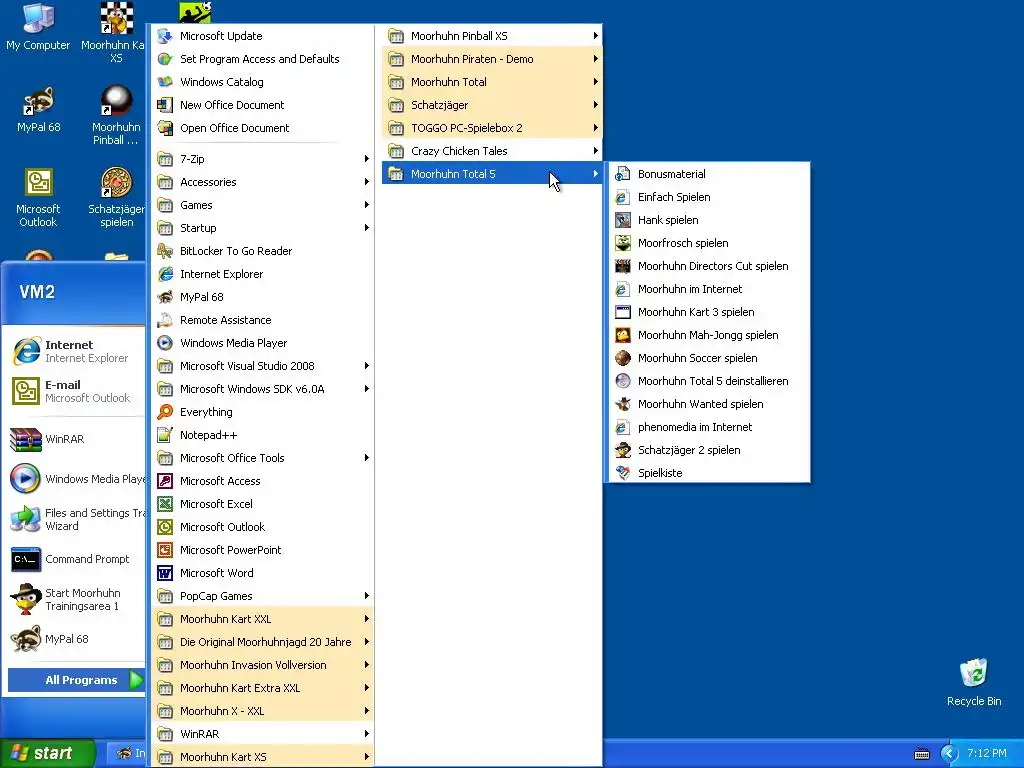Click the Moorhuhn Soccer spielen ball icon
The image size is (1024, 768).
pyautogui.click(x=622, y=358)
